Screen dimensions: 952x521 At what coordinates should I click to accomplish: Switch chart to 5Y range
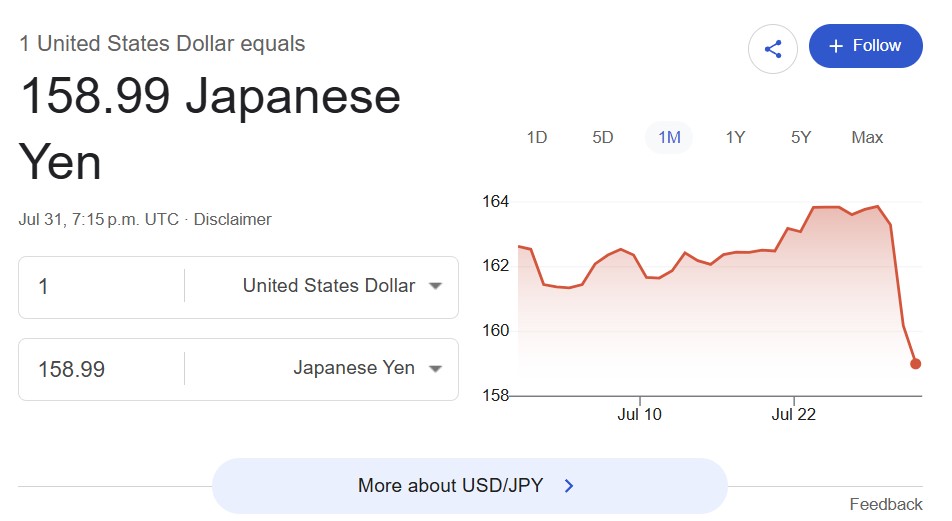coord(800,137)
